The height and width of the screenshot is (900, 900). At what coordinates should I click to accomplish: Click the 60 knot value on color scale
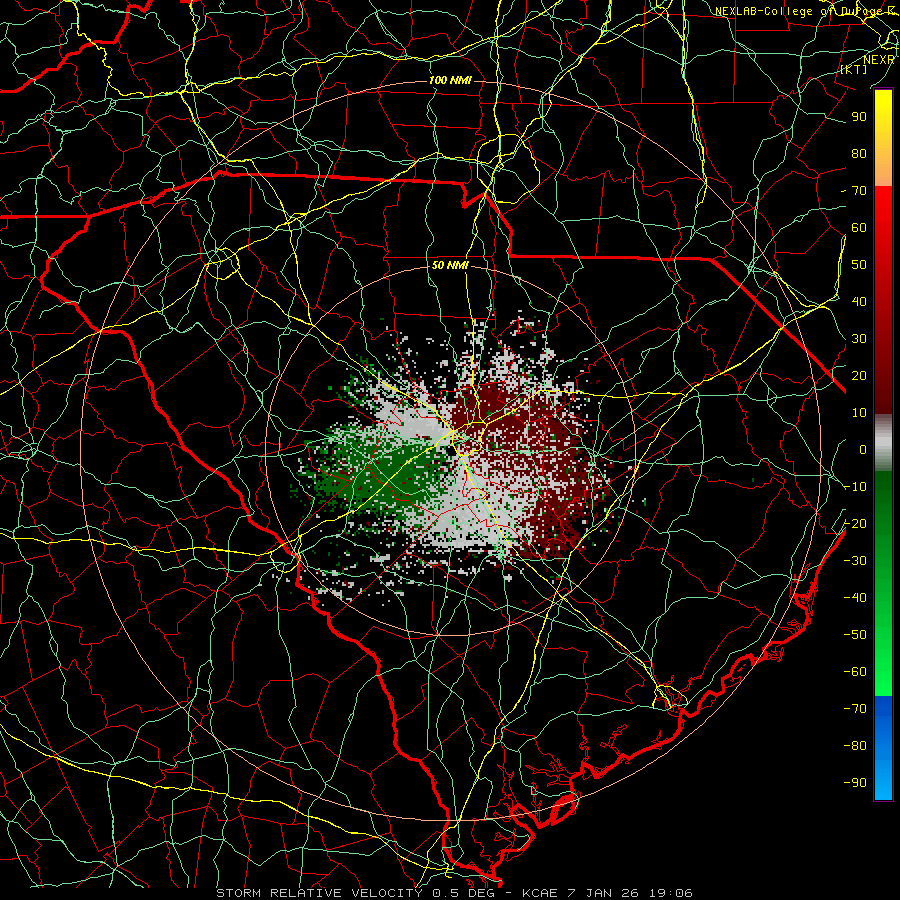859,228
